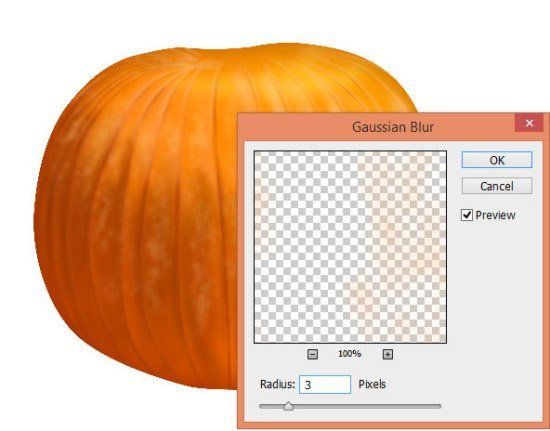The height and width of the screenshot is (431, 550).
Task: Click the slider track left of the handle
Action: point(271,406)
